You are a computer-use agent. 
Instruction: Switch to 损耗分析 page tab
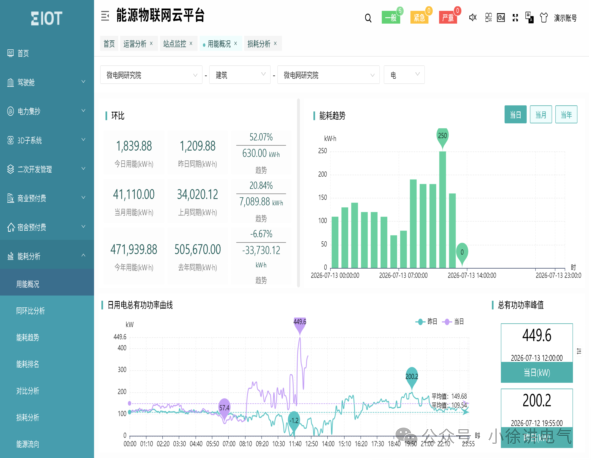pyautogui.click(x=259, y=44)
